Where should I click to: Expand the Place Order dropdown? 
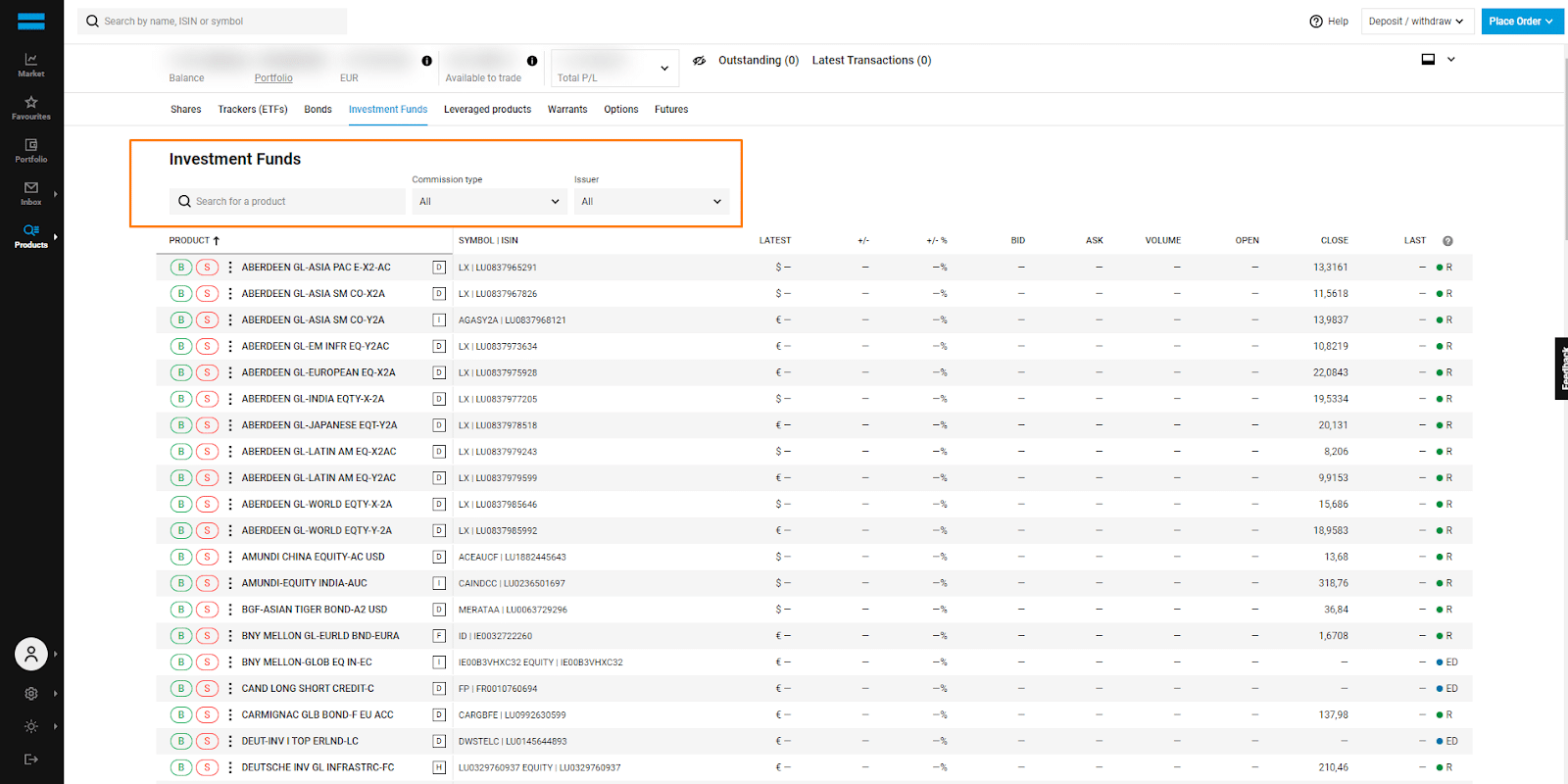click(x=1522, y=22)
